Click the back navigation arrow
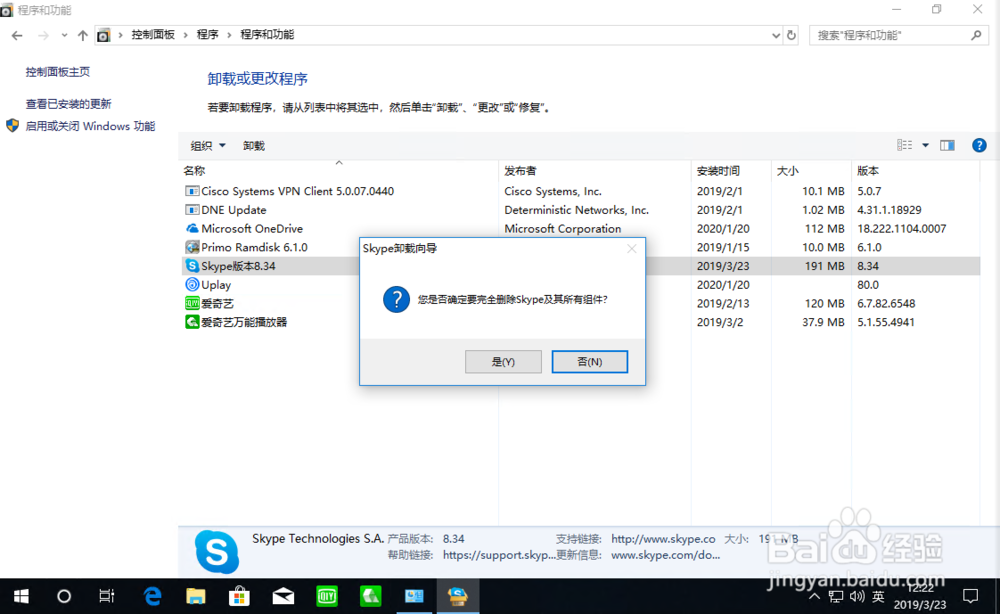Screen dimensions: 1000x614 (x=17, y=35)
